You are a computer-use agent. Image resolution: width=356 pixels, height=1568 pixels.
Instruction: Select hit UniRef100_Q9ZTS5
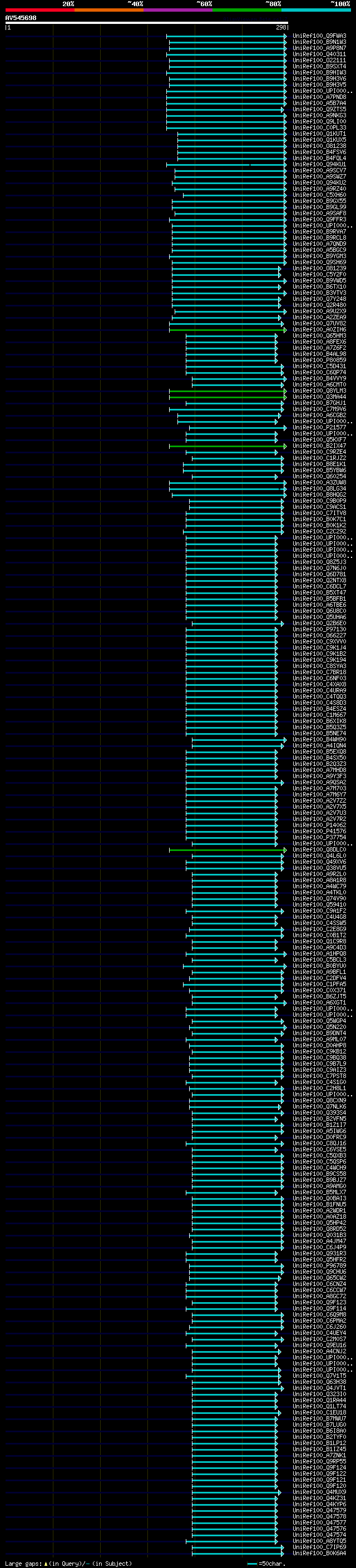click(x=319, y=109)
